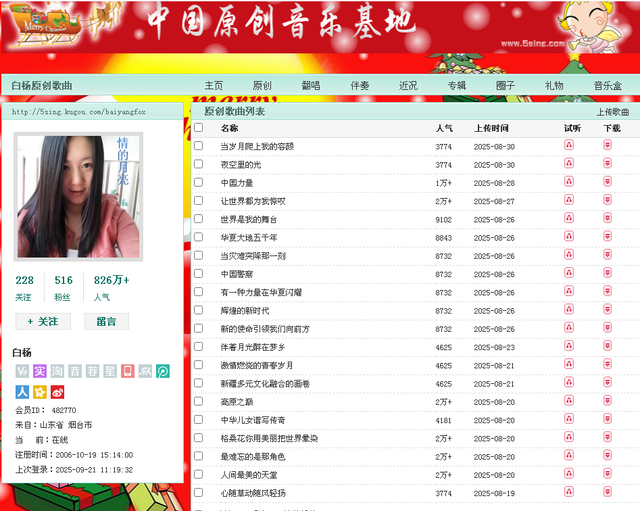The height and width of the screenshot is (511, 640).
Task: Open the red Weibo badge link
Action: pyautogui.click(x=57, y=392)
